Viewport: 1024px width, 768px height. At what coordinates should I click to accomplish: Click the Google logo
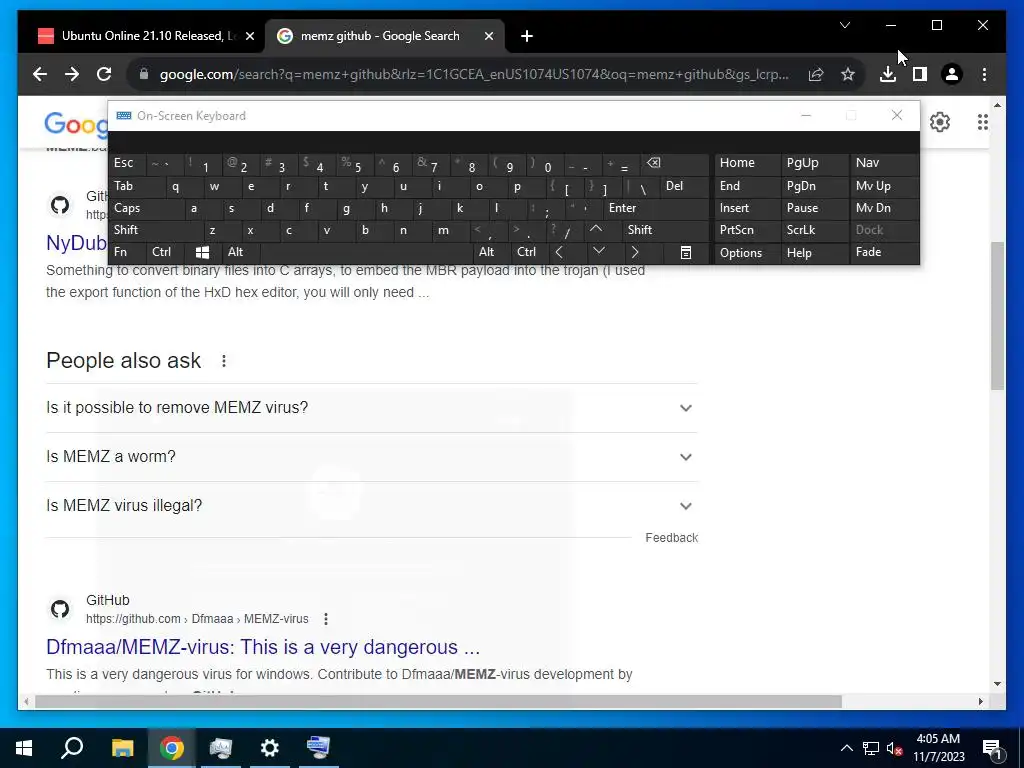click(x=76, y=123)
